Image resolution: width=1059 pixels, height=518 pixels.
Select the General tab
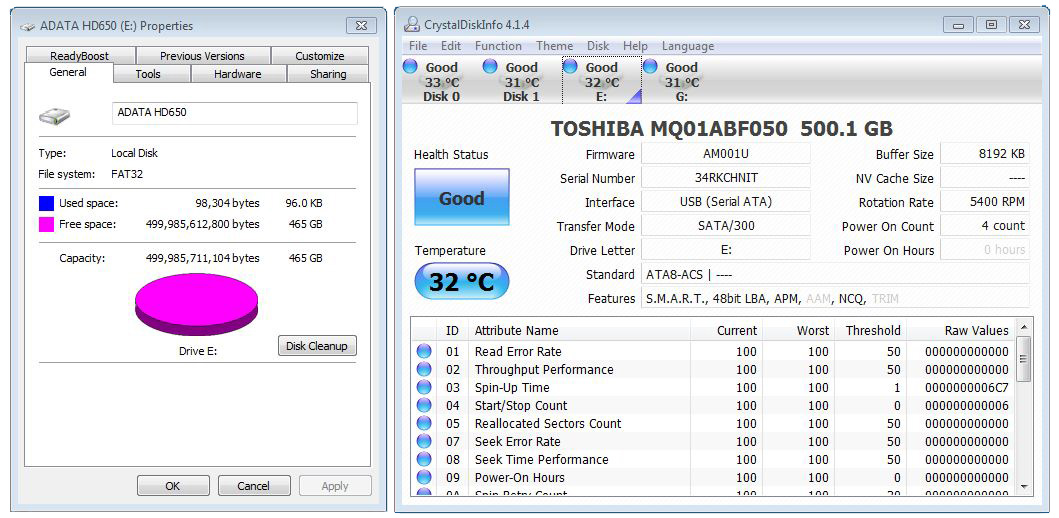point(68,72)
